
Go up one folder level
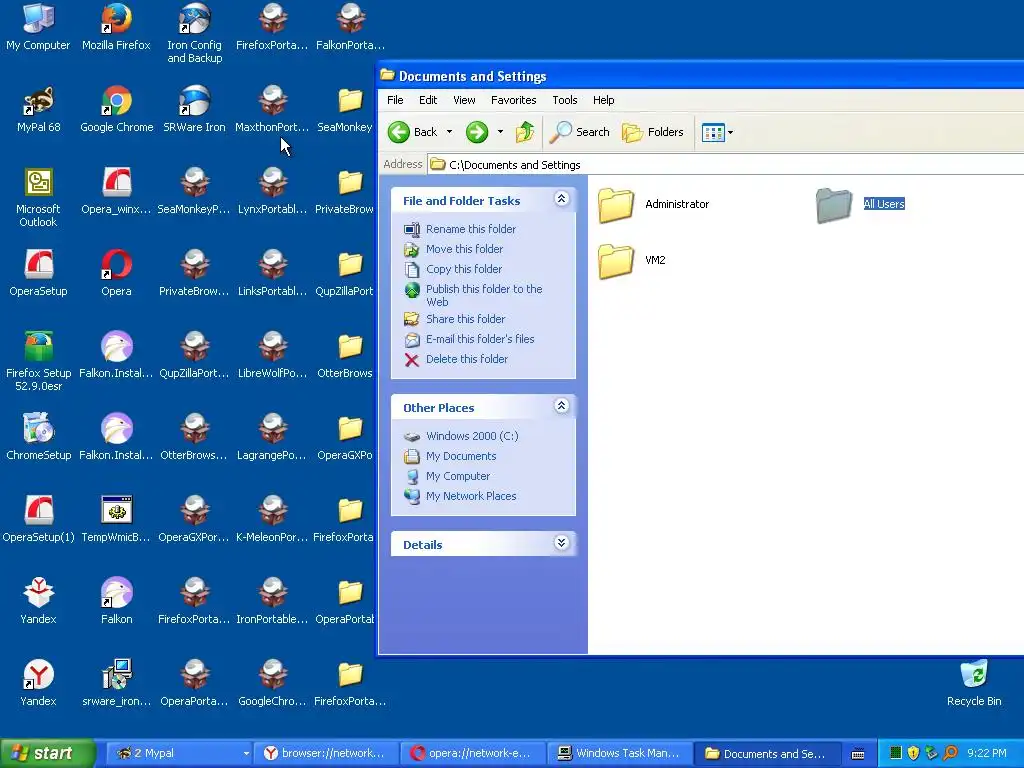[x=525, y=132]
